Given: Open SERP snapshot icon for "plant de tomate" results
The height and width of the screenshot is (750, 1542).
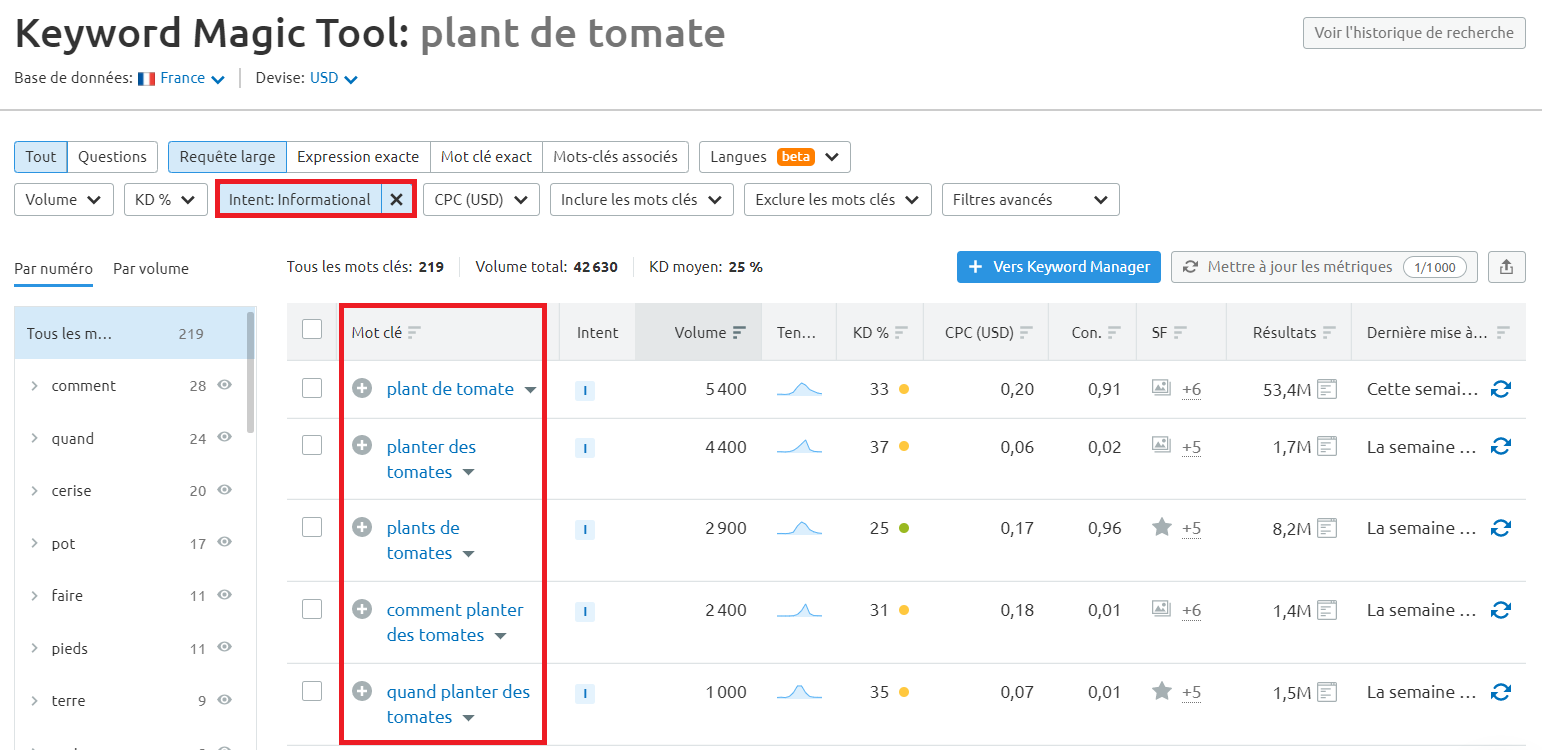Looking at the screenshot, I should click(1327, 389).
